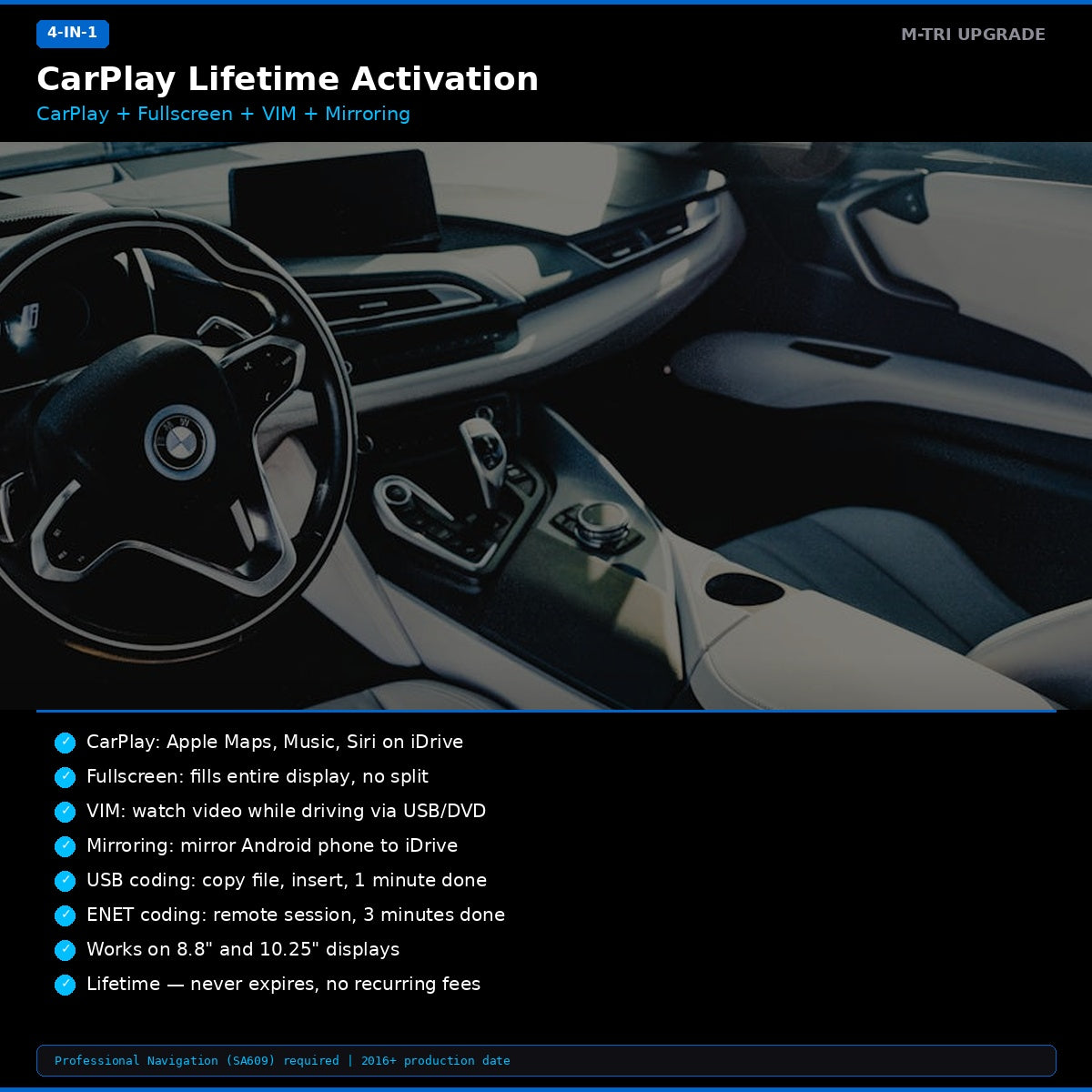
Task: Select the M-TRI UPGRADE label
Action: point(973,35)
